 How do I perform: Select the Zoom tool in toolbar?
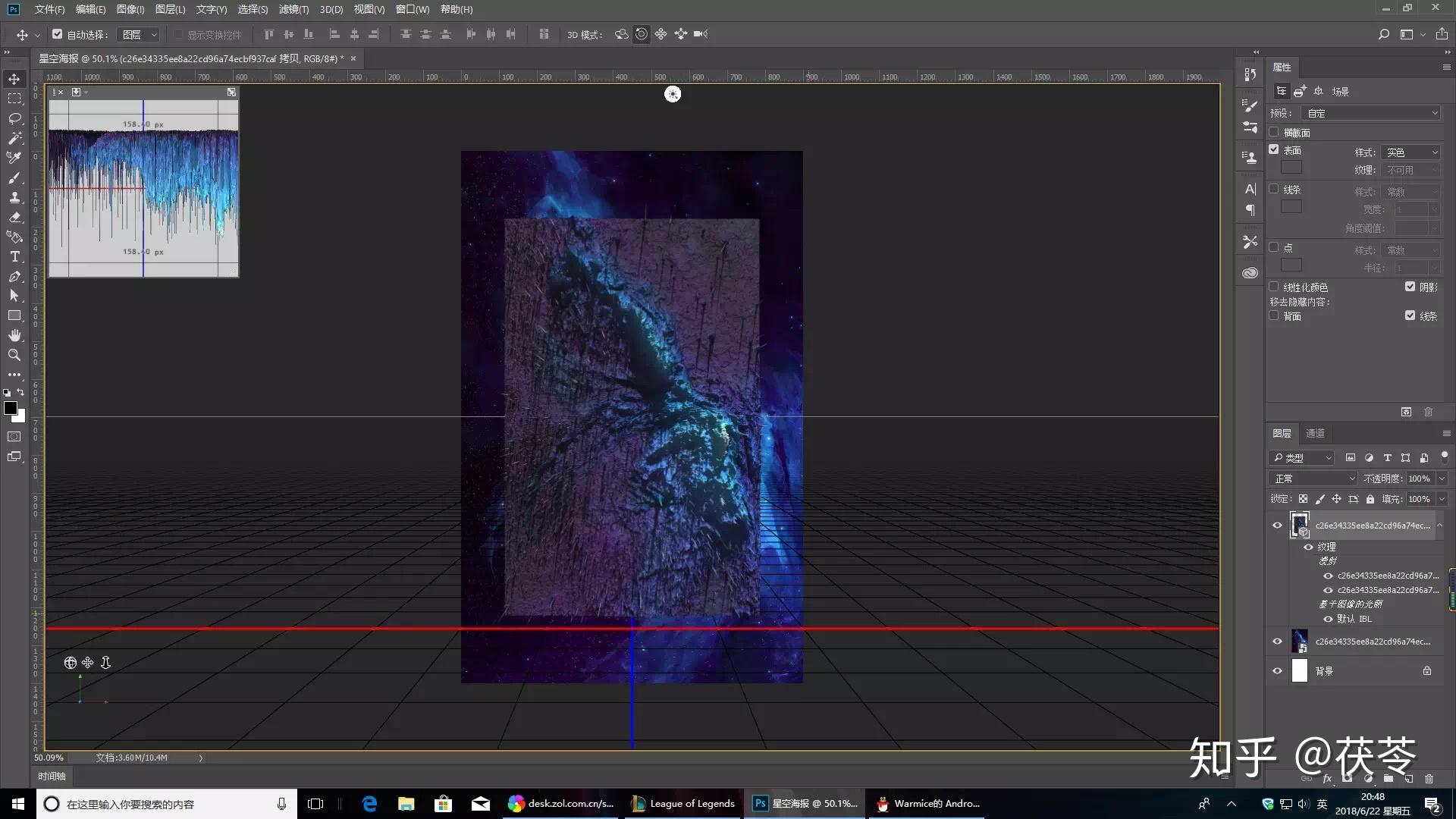pyautogui.click(x=14, y=355)
